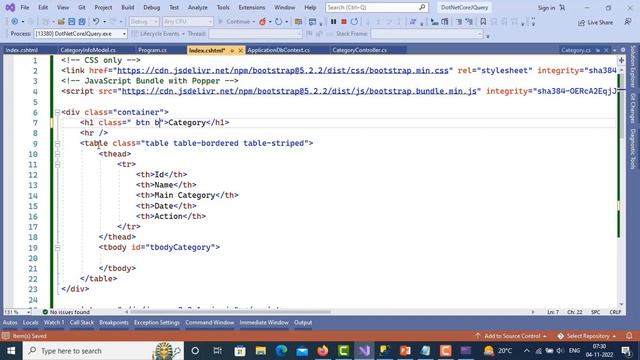Viewport: 640px width, 360px height.
Task: Click the bookmark toggle icon in toolbar
Action: tap(483, 22)
